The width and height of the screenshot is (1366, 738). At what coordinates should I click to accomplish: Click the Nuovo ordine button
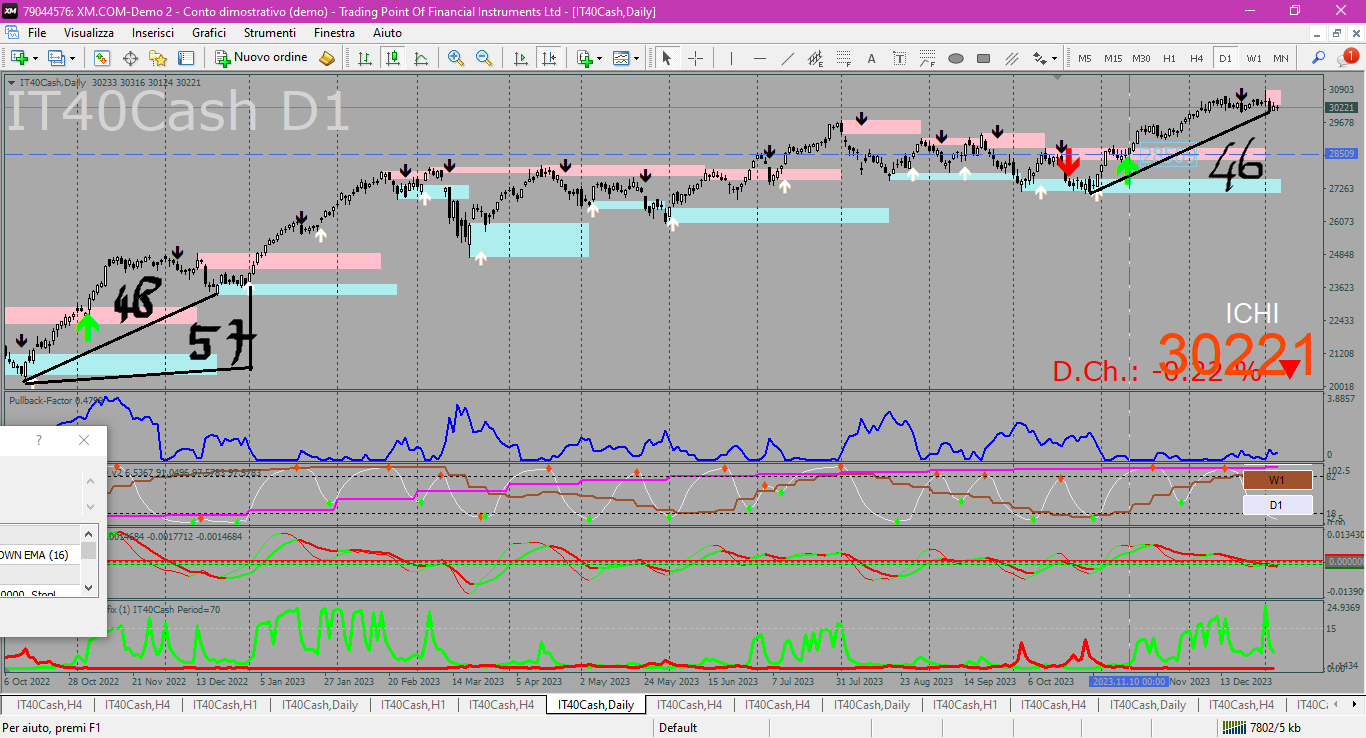click(261, 58)
